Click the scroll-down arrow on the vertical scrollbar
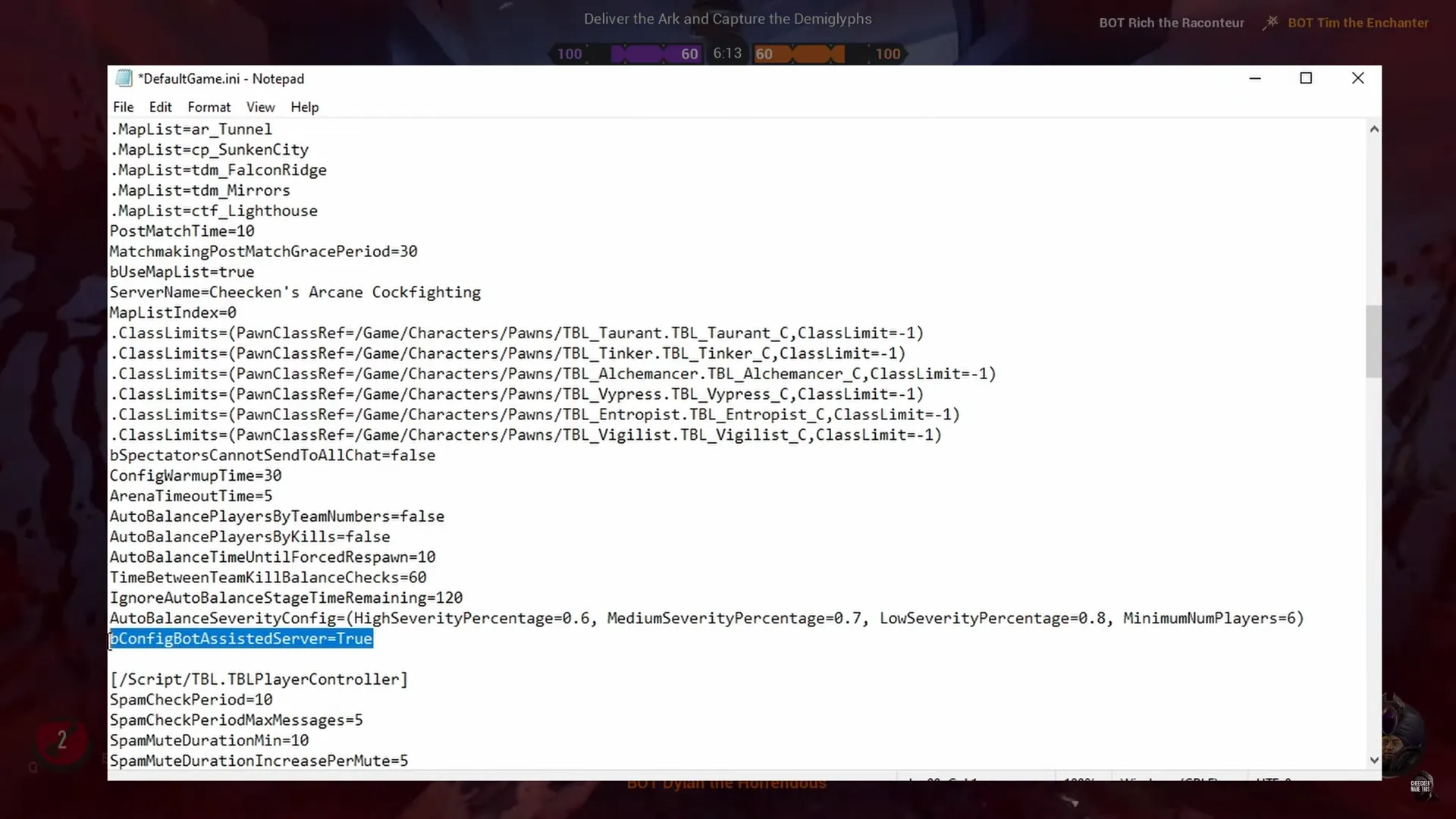 1373,759
